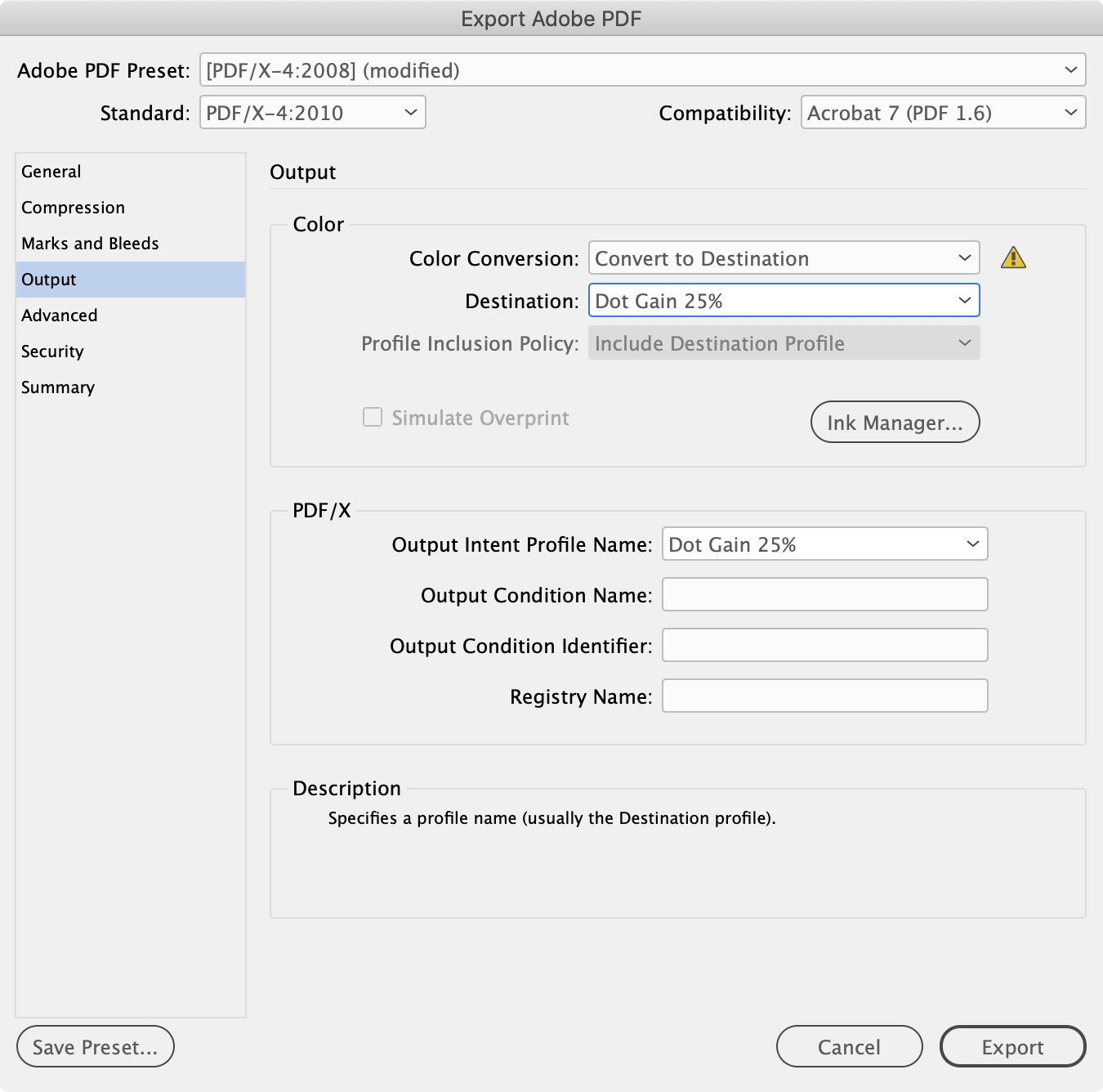Screen dimensions: 1103x1092
Task: Open the Ink Manager
Action: [895, 423]
